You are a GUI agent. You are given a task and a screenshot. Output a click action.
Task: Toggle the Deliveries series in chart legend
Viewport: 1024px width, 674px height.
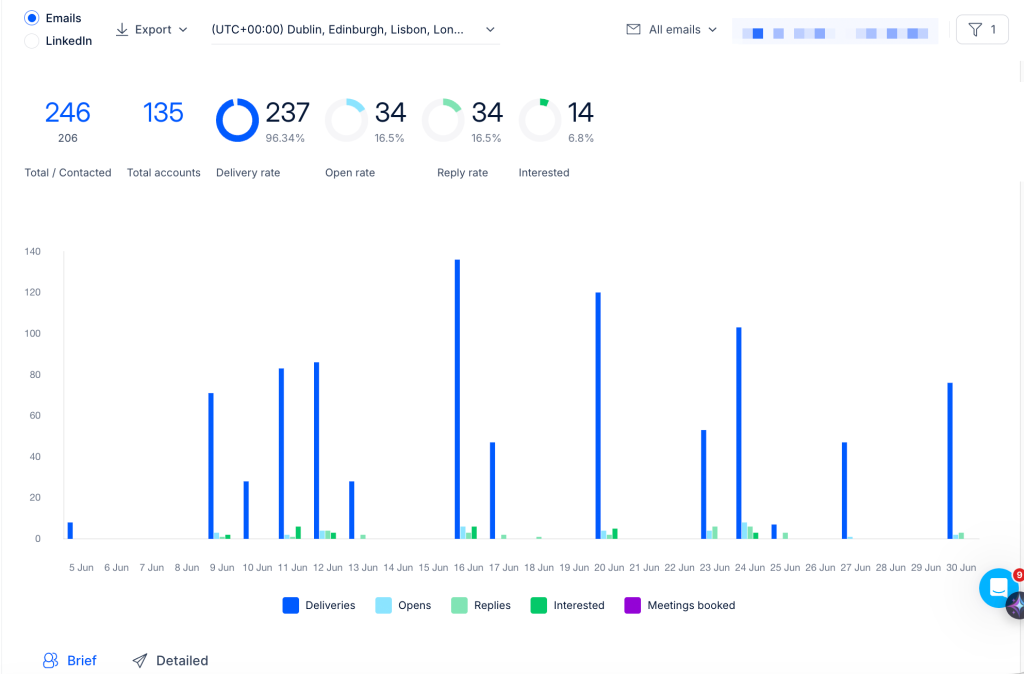[x=319, y=605]
